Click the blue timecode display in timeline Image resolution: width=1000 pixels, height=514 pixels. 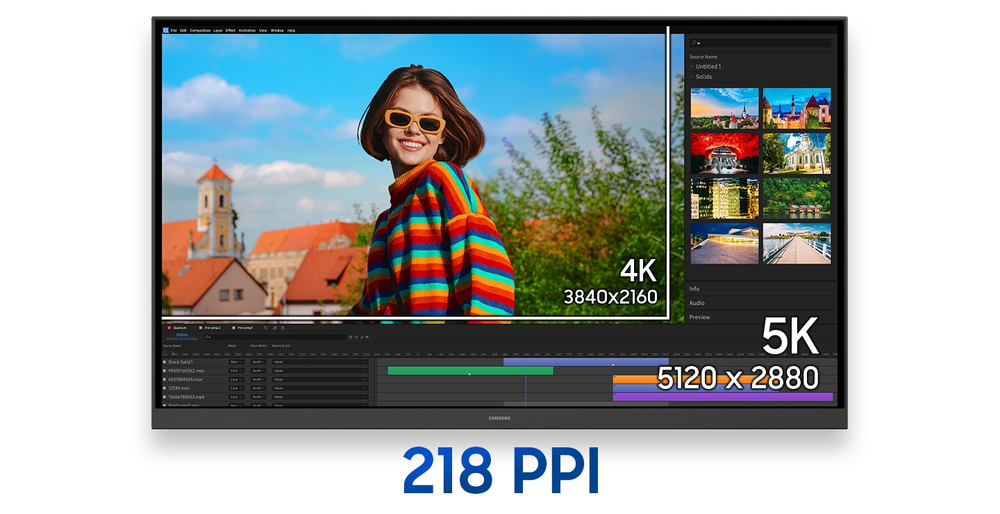pyautogui.click(x=182, y=337)
